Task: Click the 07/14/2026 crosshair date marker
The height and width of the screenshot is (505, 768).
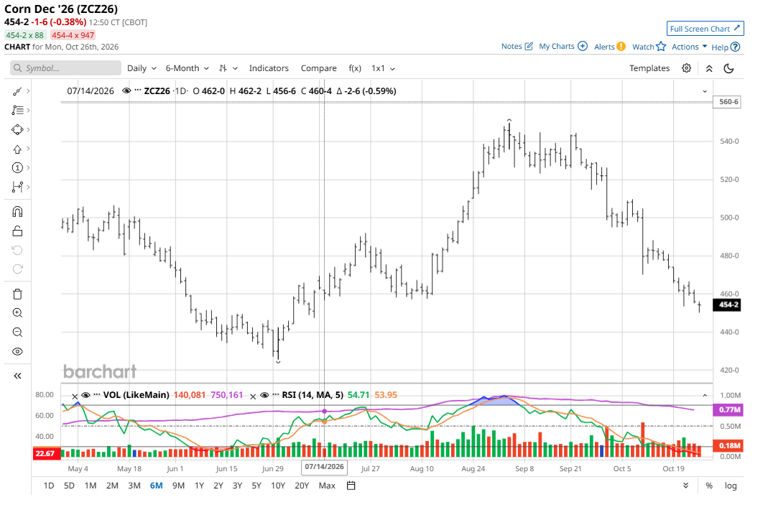Action: tap(324, 466)
